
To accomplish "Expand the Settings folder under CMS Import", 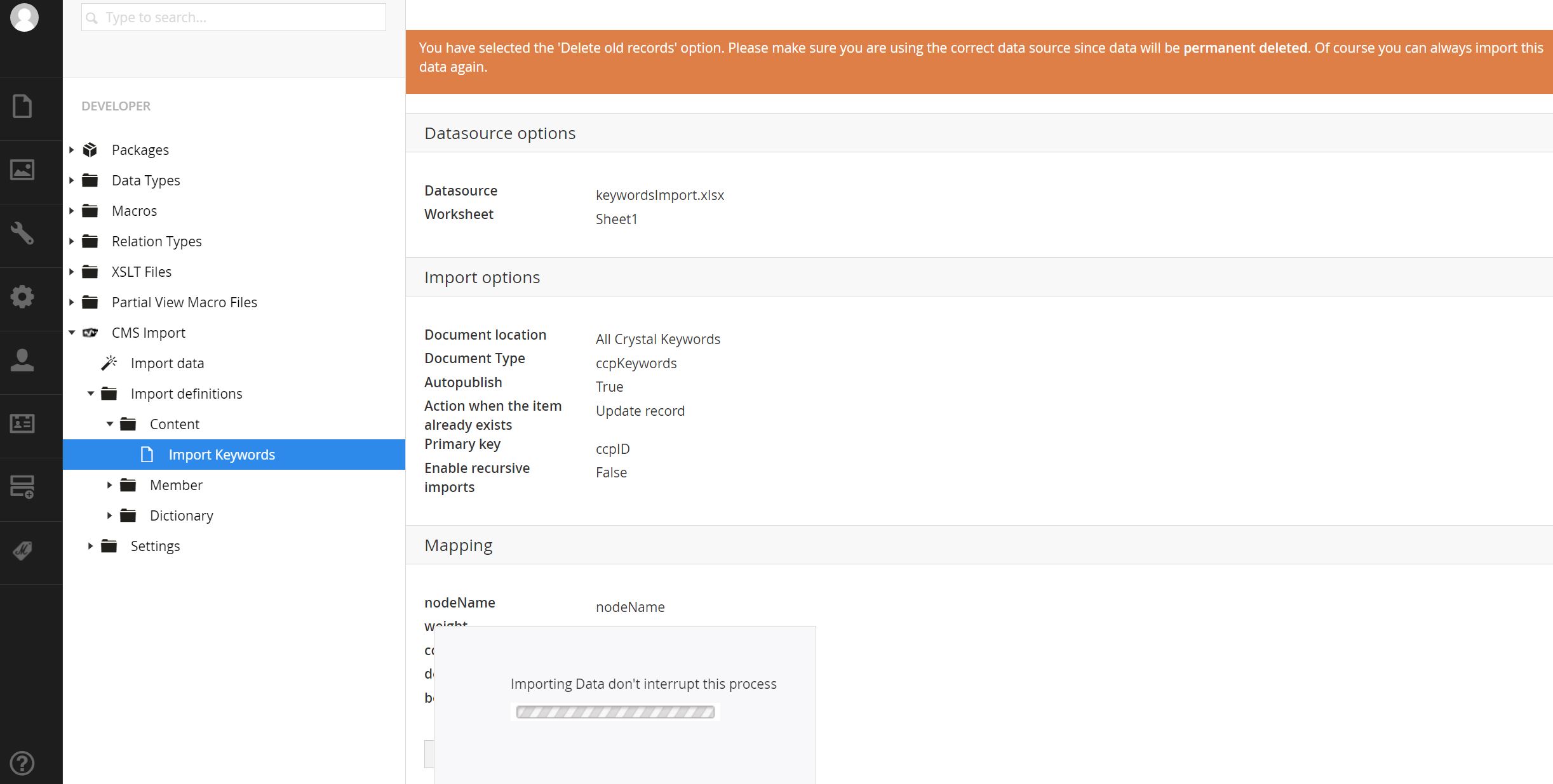I will [91, 546].
